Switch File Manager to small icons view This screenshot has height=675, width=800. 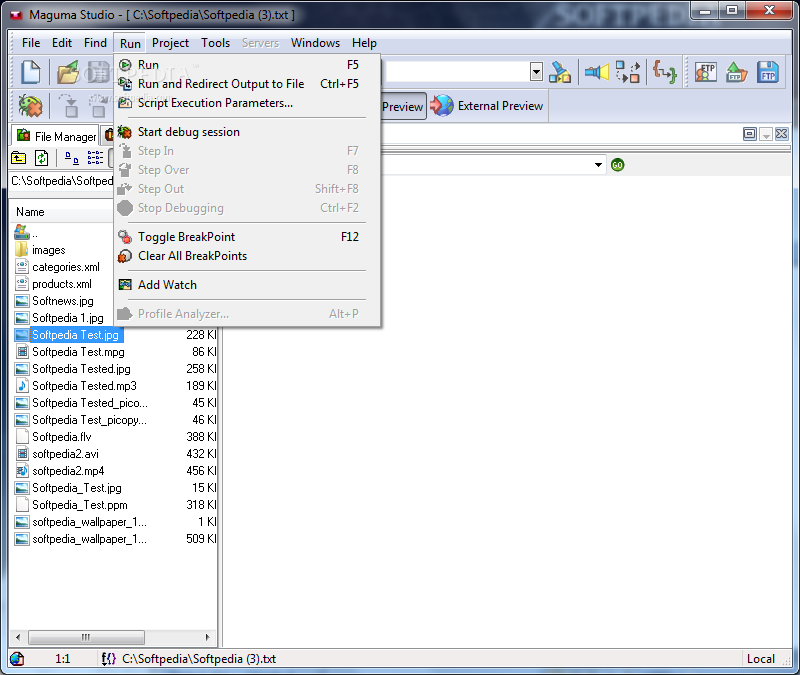tap(72, 158)
